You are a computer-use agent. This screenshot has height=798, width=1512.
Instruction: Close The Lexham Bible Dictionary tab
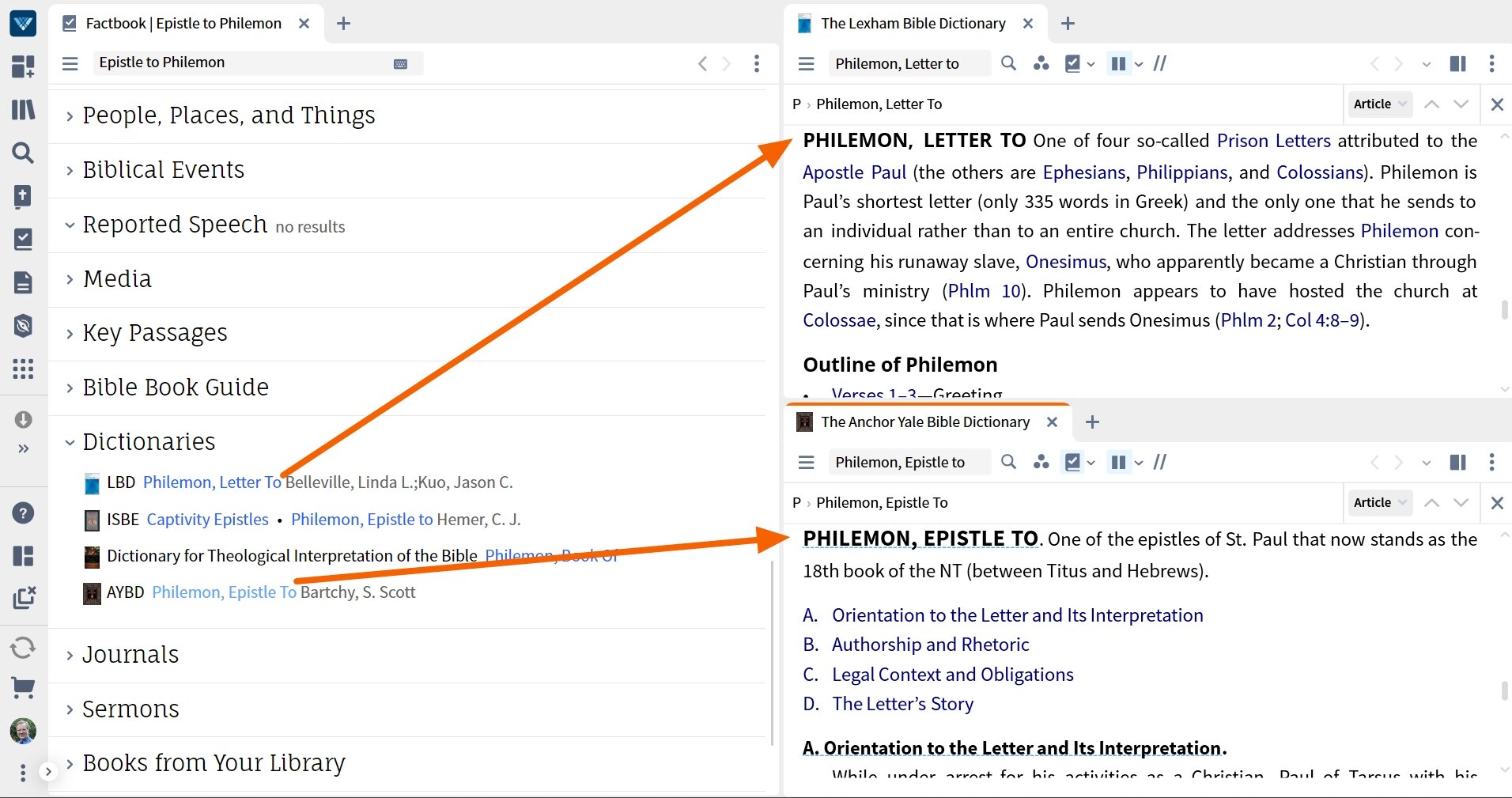1028,24
